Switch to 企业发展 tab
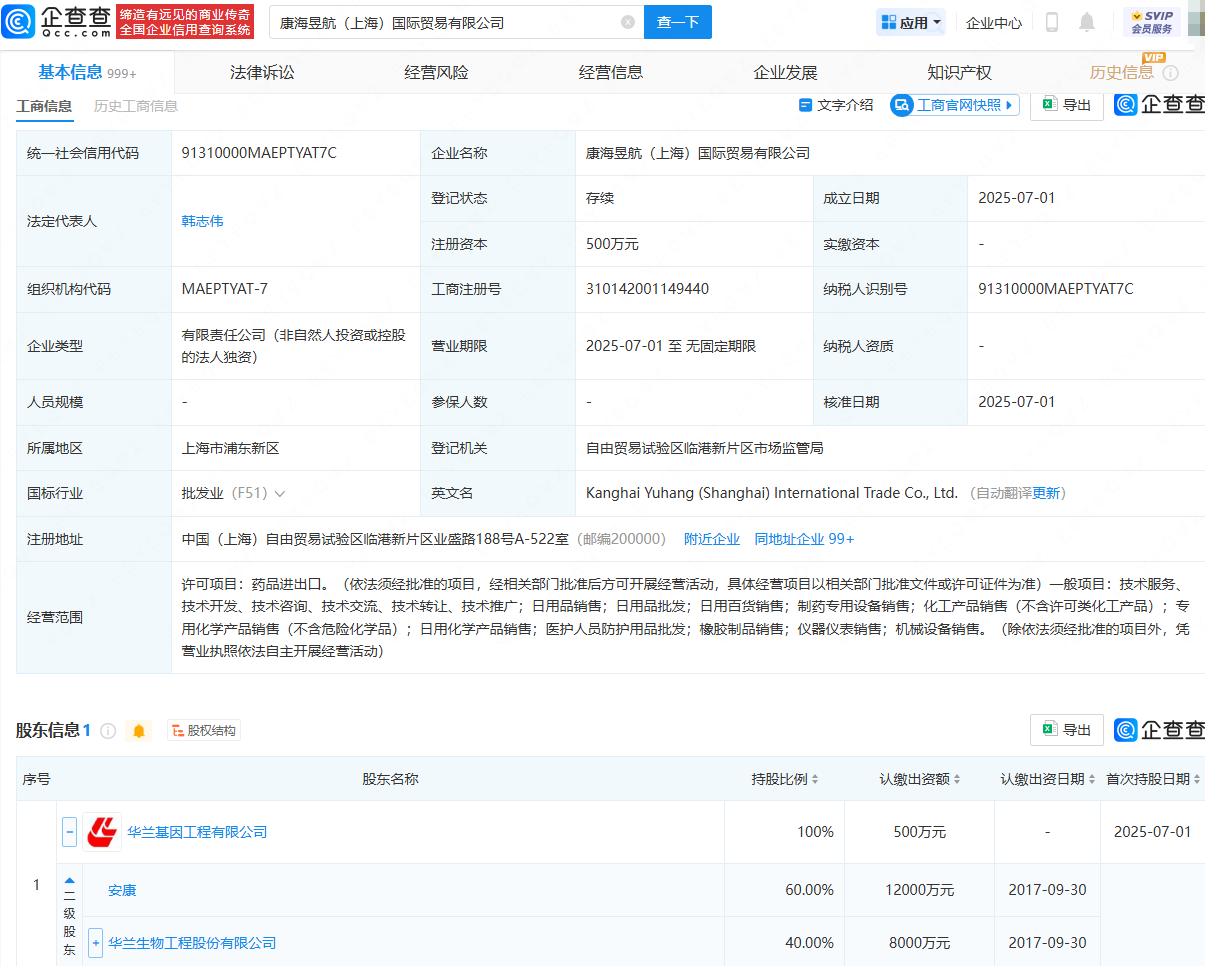1205x966 pixels. [x=785, y=72]
